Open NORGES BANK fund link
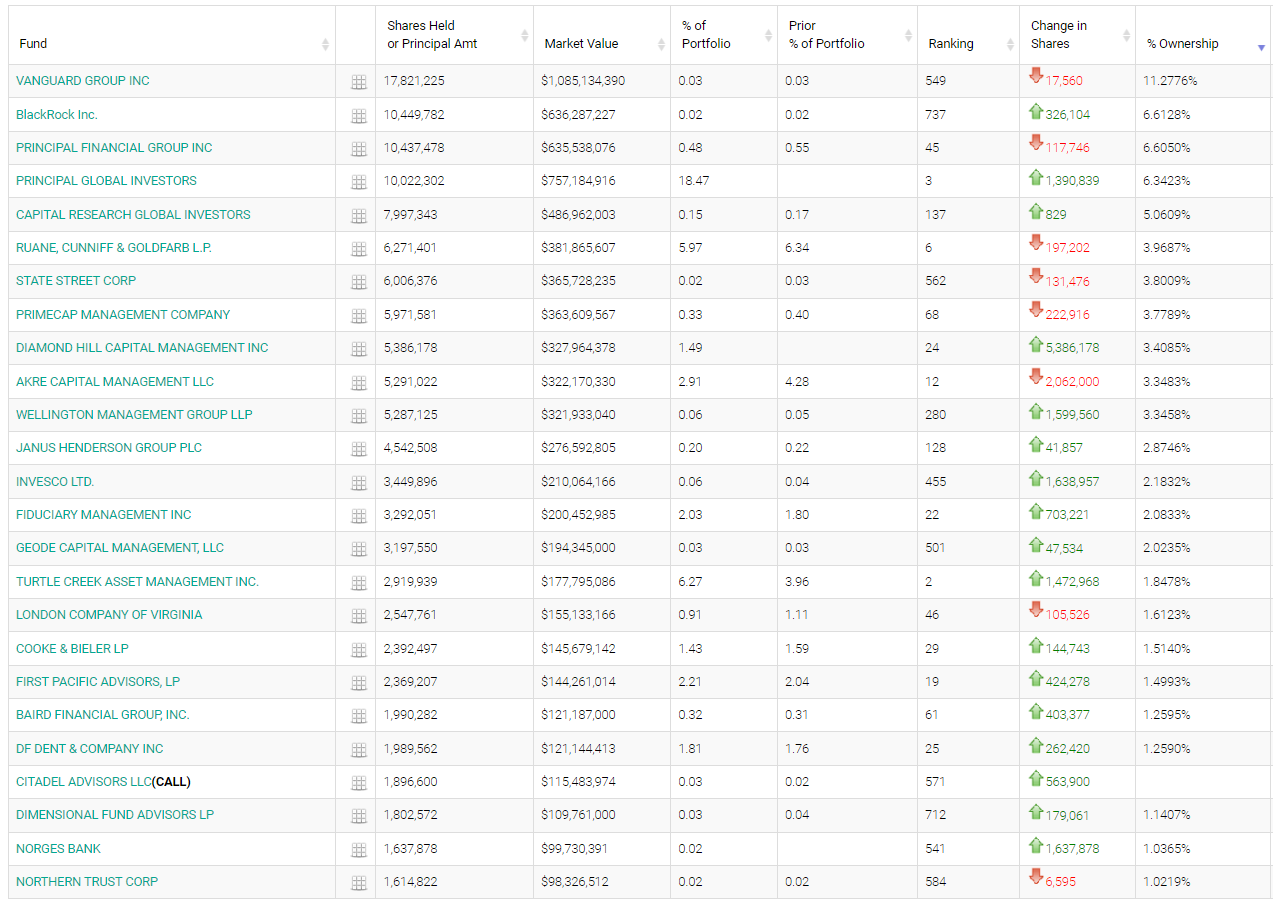1273x903 pixels. (x=58, y=849)
